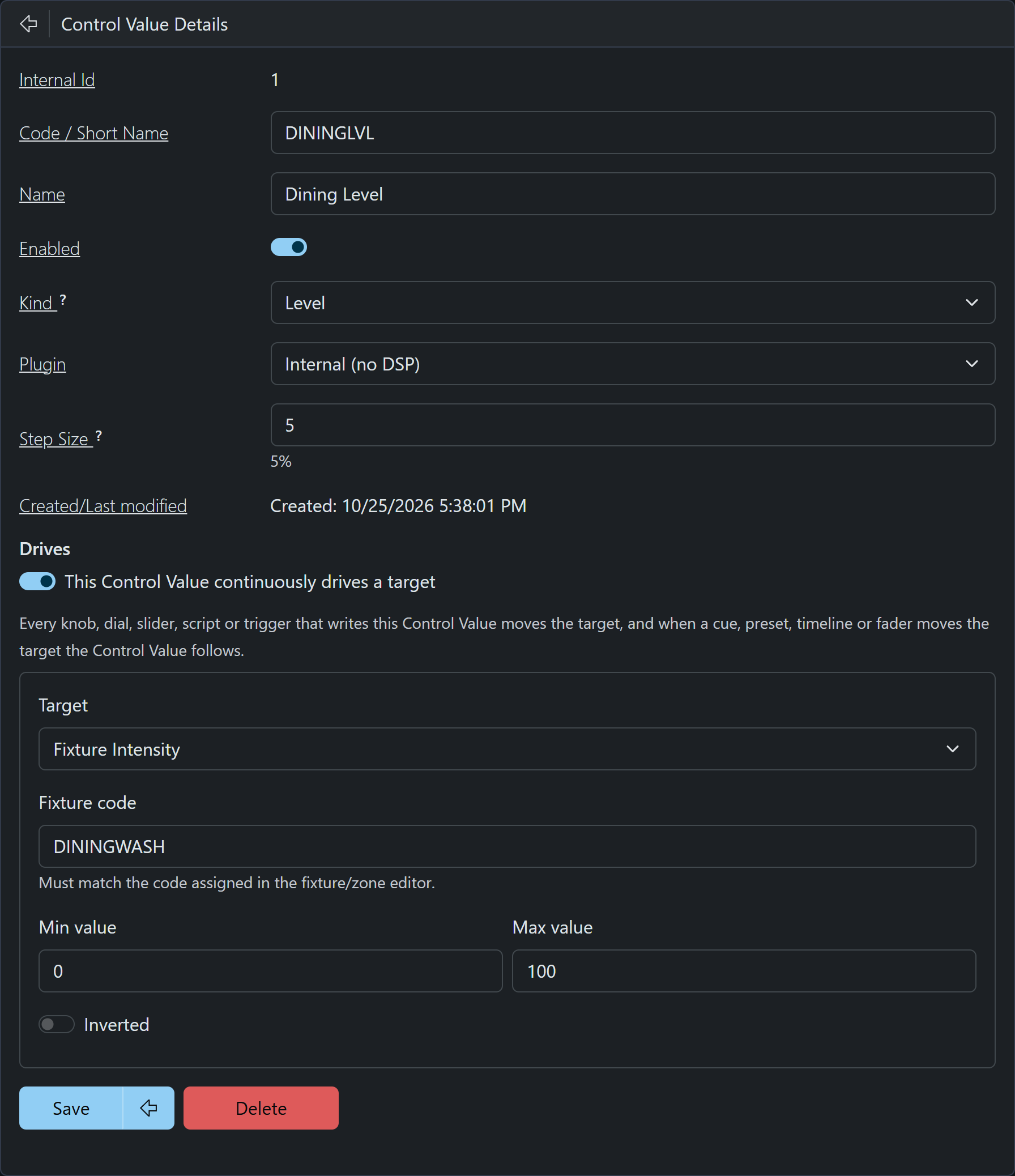Click the Created: 10/25/2026 5:38:01 PM text
Viewport: 1015px width, 1176px height.
pyautogui.click(x=398, y=506)
